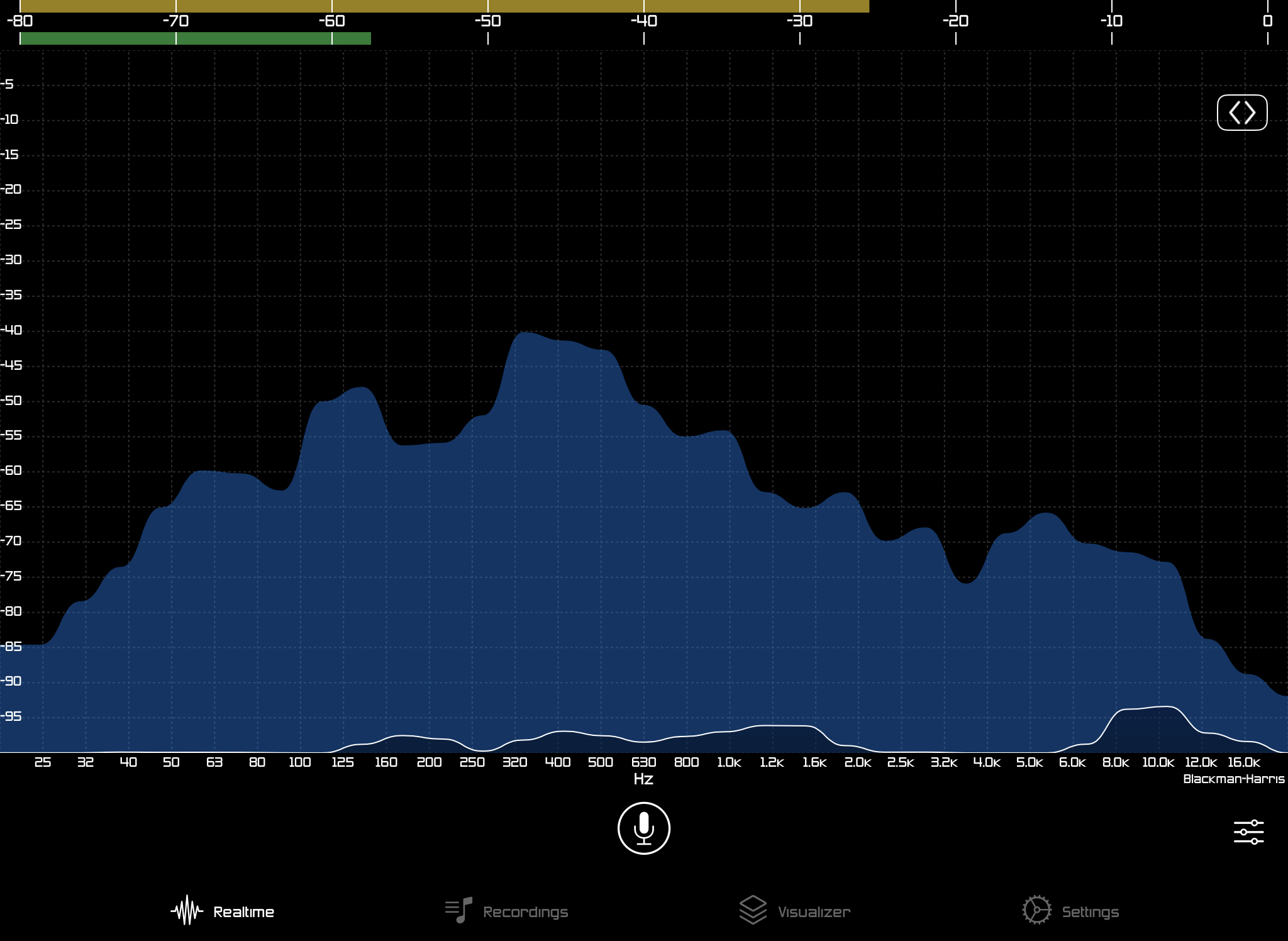Click the 25 frequency axis label
This screenshot has width=1288, height=941.
tap(43, 762)
